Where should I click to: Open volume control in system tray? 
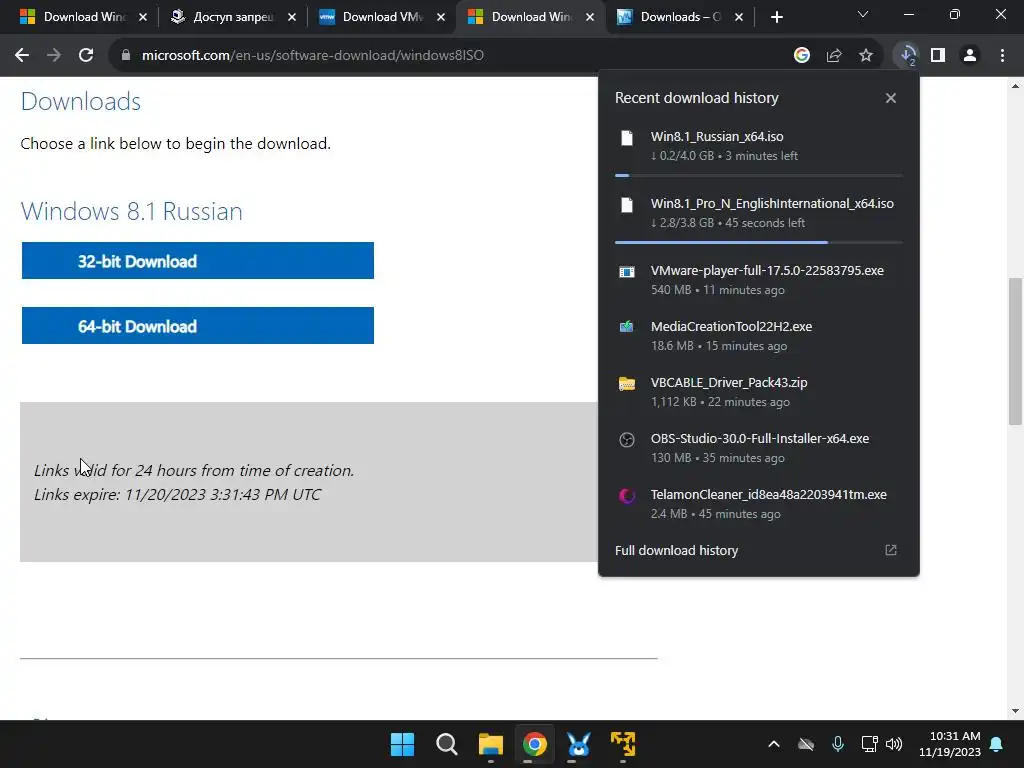pyautogui.click(x=894, y=744)
